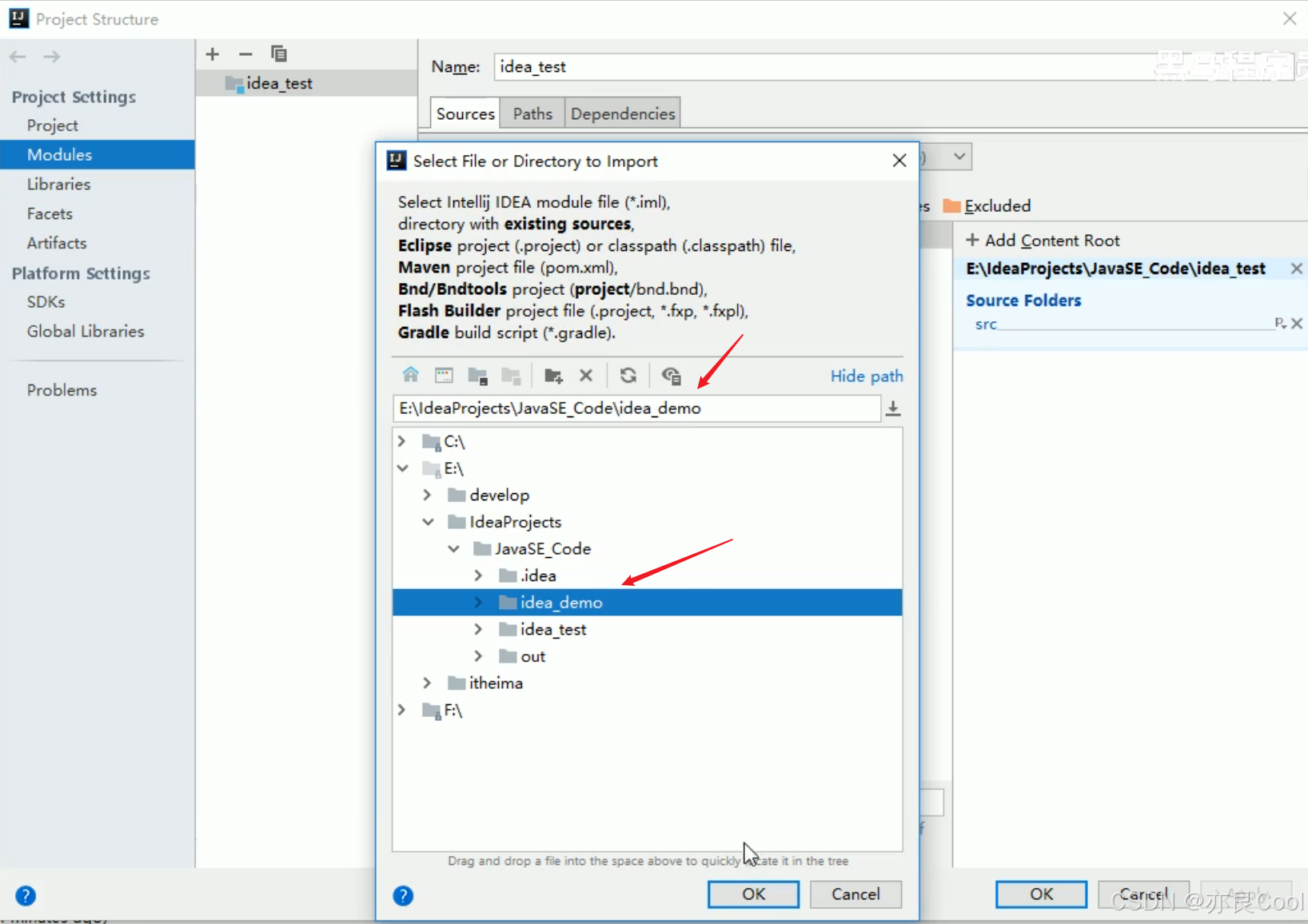
Task: Click the back navigation arrow
Action: (x=18, y=57)
